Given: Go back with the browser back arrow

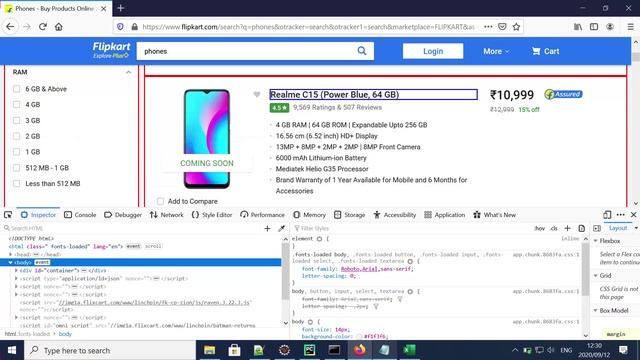Looking at the screenshot, I should pyautogui.click(x=10, y=27).
